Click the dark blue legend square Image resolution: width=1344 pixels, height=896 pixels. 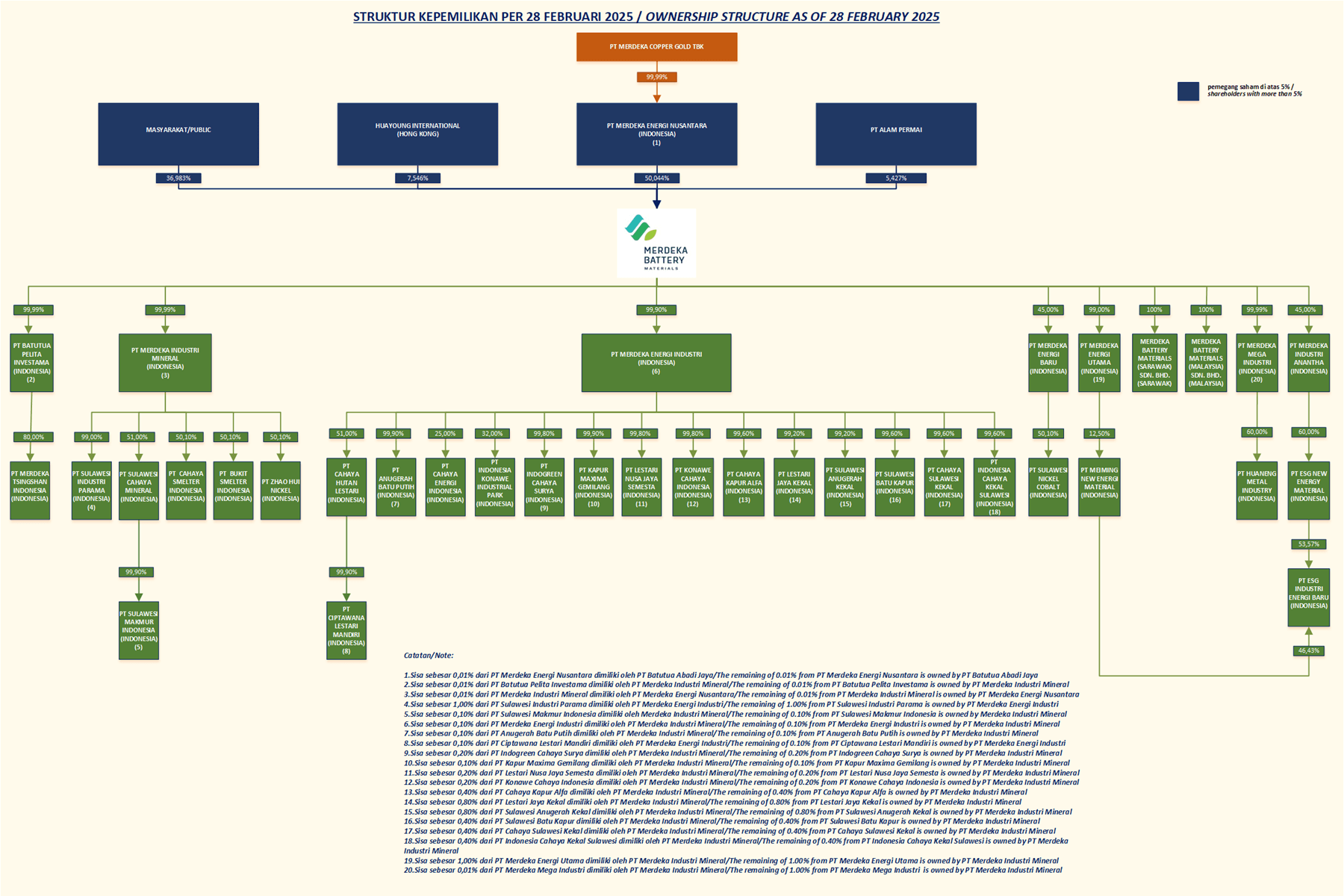pyautogui.click(x=1188, y=91)
